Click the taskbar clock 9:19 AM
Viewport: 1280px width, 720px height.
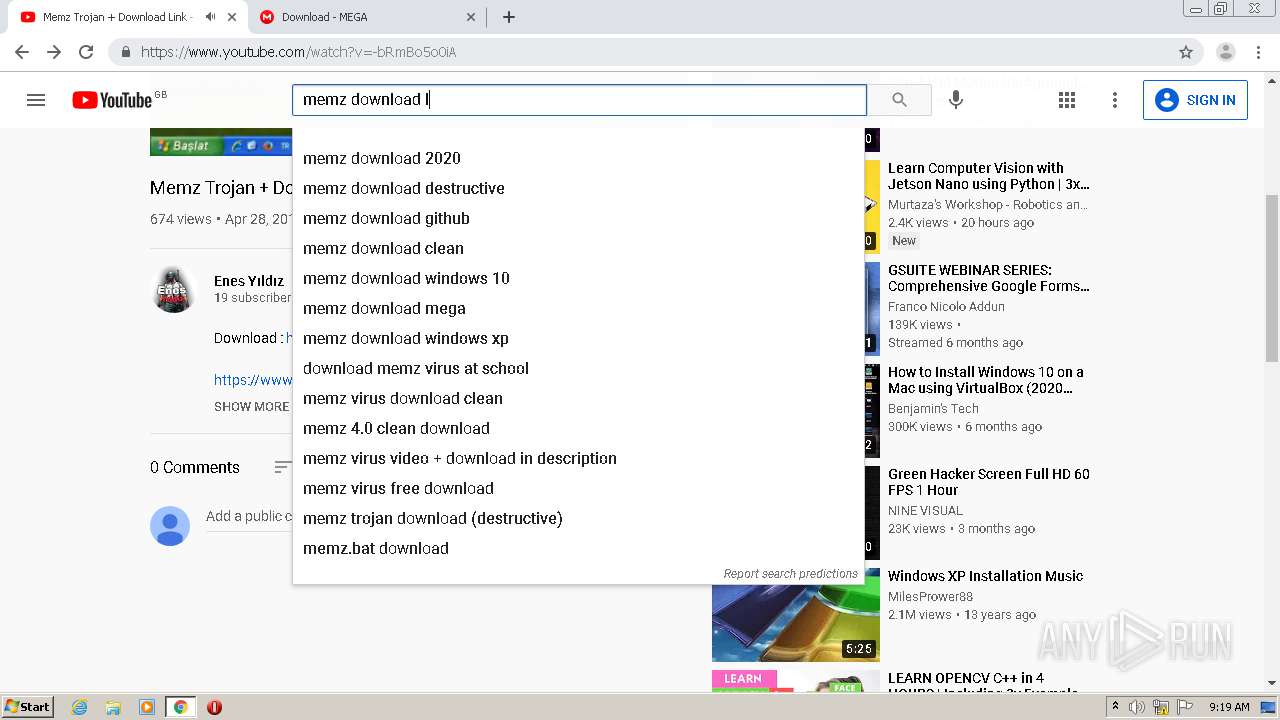[x=1229, y=707]
